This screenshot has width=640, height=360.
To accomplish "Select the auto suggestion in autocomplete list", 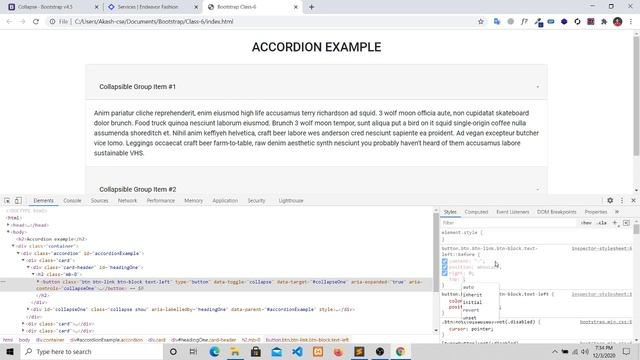I will [480, 287].
